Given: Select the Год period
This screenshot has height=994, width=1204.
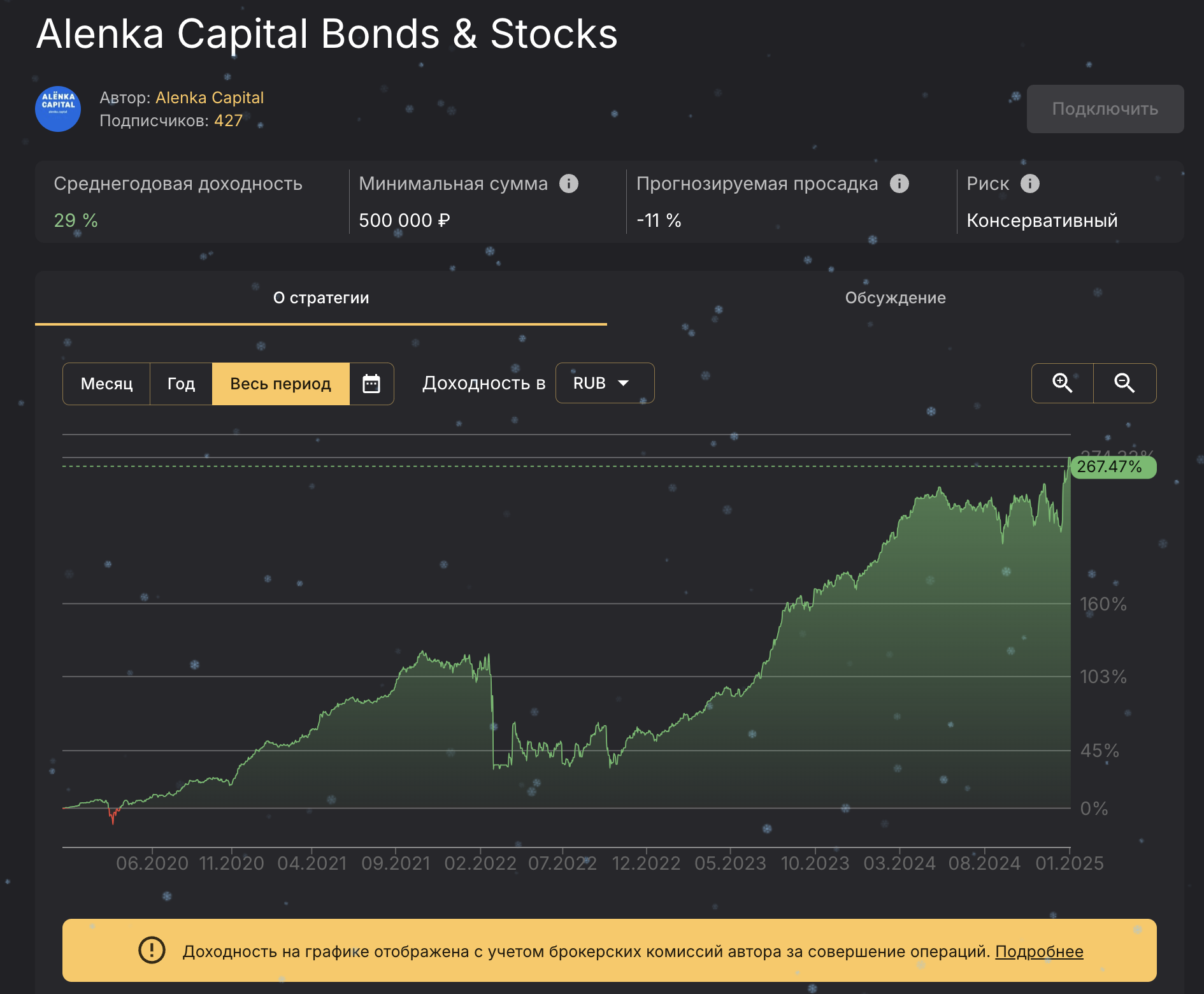Looking at the screenshot, I should pyautogui.click(x=181, y=384).
